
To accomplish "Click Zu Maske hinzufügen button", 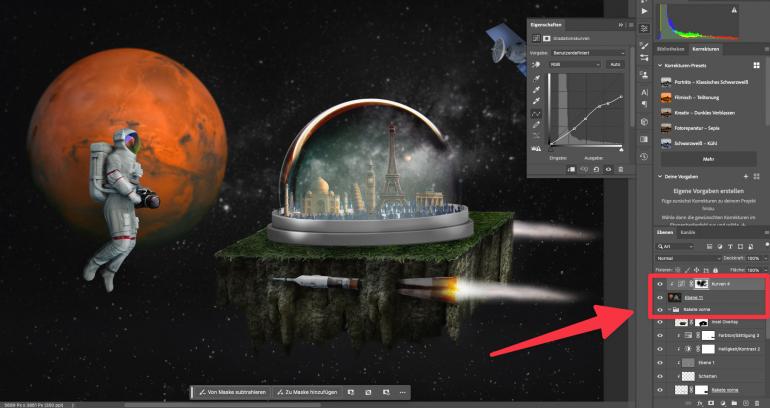I will click(x=306, y=392).
